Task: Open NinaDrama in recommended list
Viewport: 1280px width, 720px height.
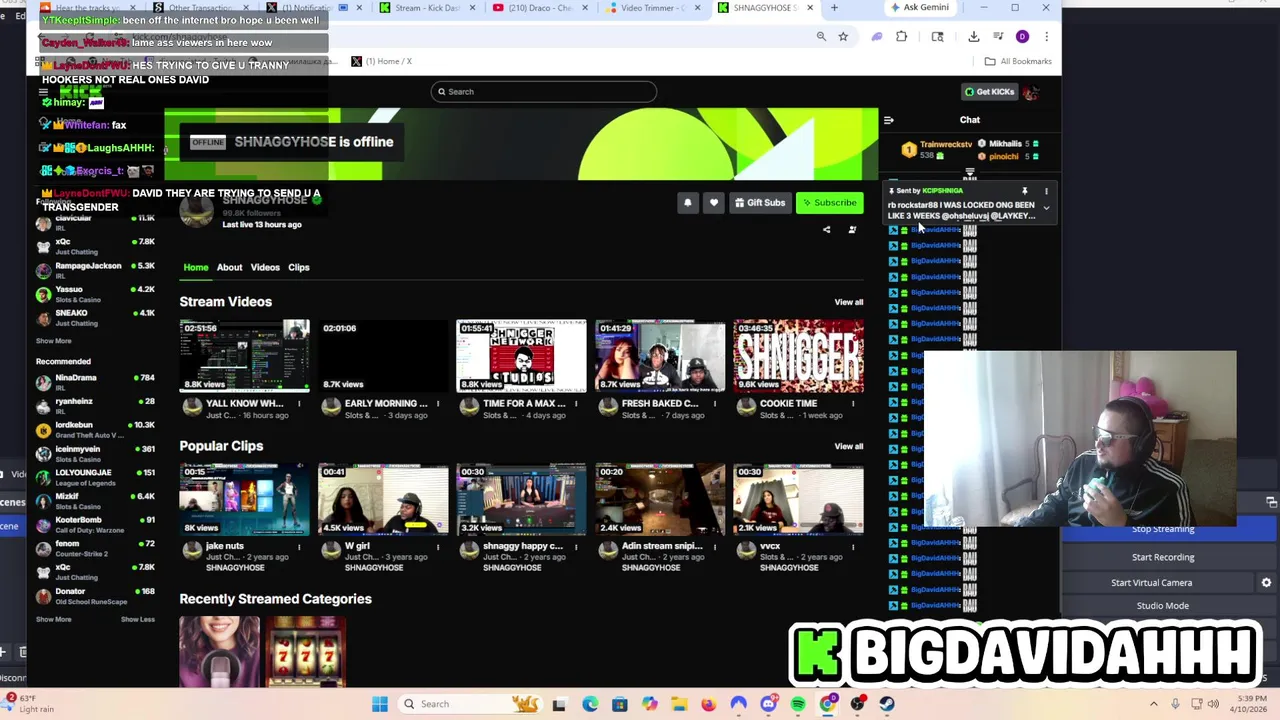Action: click(95, 382)
